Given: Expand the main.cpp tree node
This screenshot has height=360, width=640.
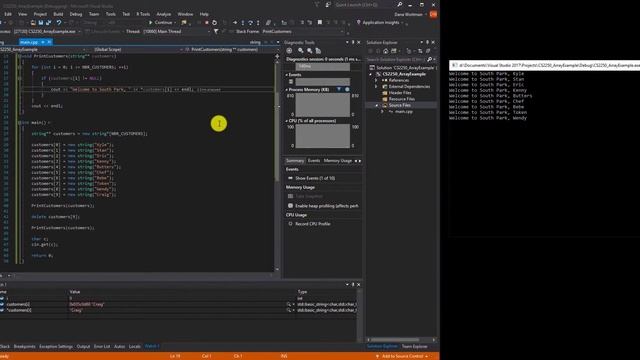Looking at the screenshot, I should [x=382, y=111].
